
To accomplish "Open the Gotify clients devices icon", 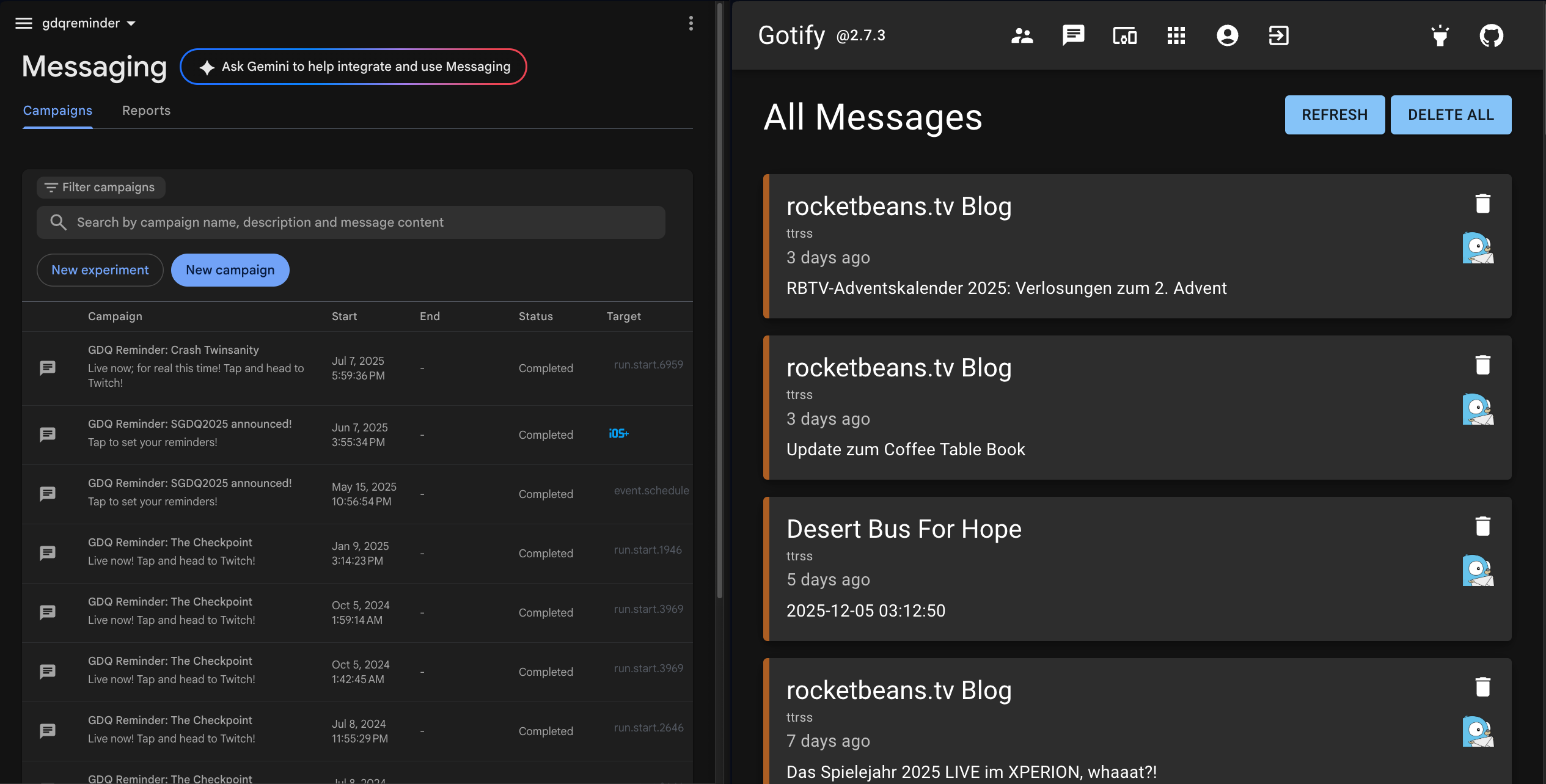I will click(x=1124, y=35).
